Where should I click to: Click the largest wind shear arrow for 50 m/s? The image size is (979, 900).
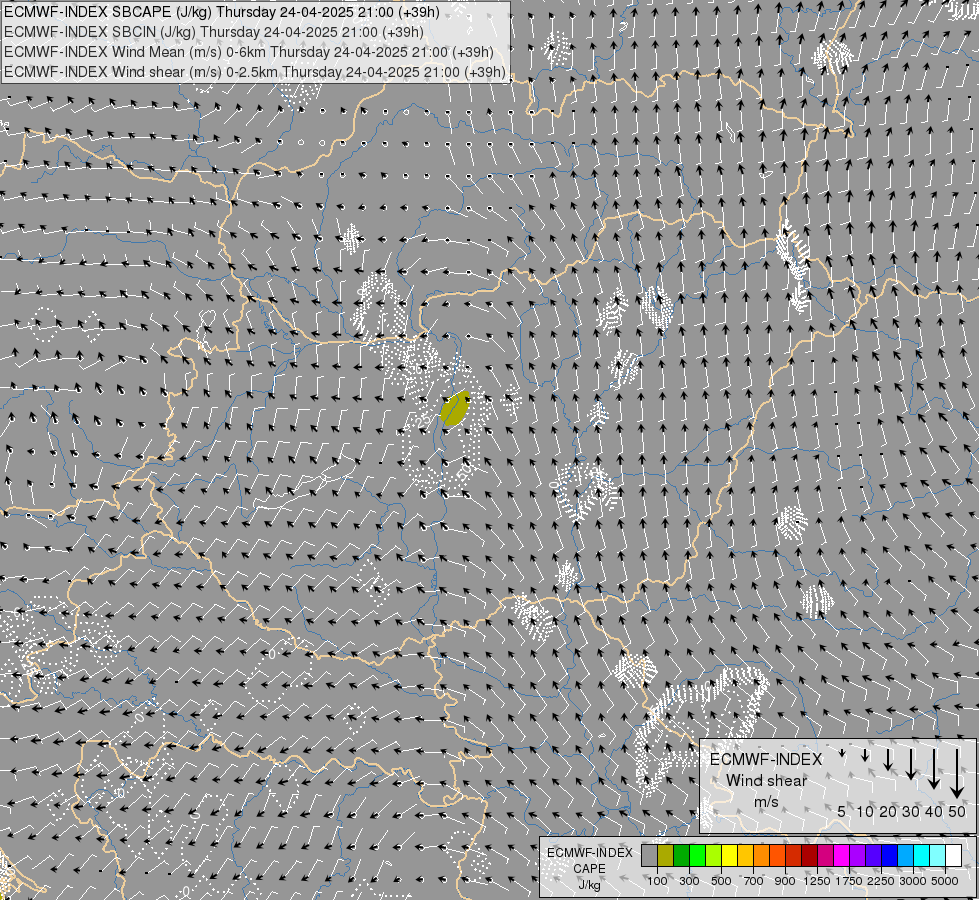(957, 773)
